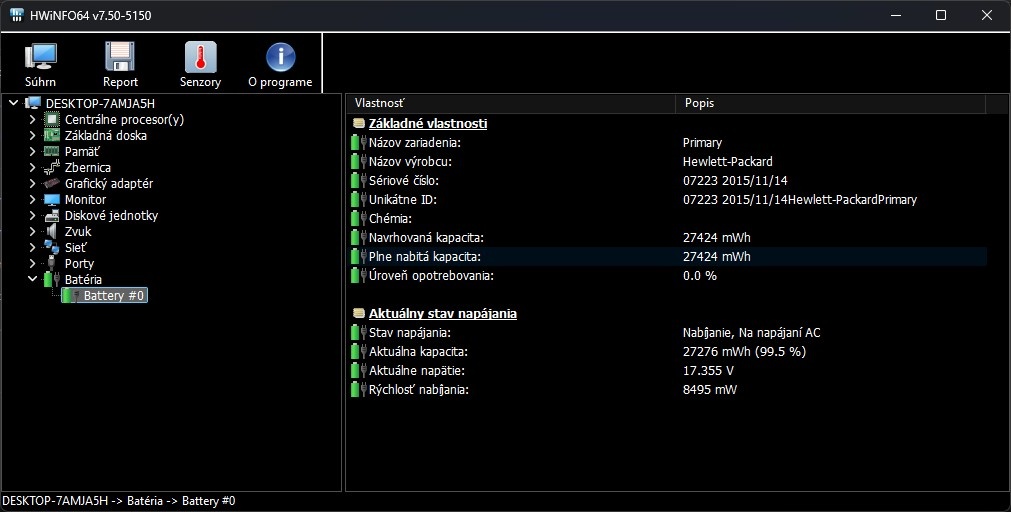The image size is (1011, 512).
Task: Select the Rýchlosť nabíjania row
Action: (x=418, y=390)
